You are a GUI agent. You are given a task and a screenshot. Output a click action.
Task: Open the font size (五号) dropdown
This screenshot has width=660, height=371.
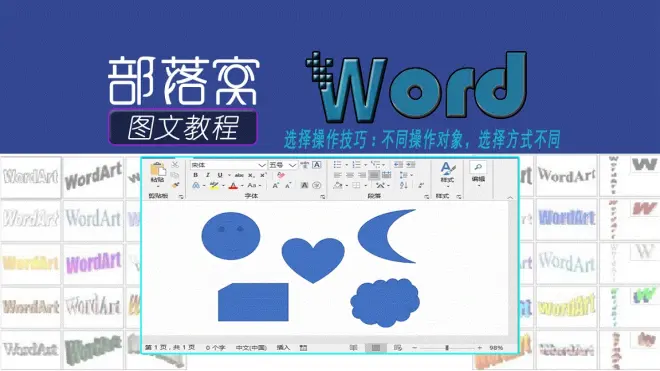pyautogui.click(x=292, y=165)
